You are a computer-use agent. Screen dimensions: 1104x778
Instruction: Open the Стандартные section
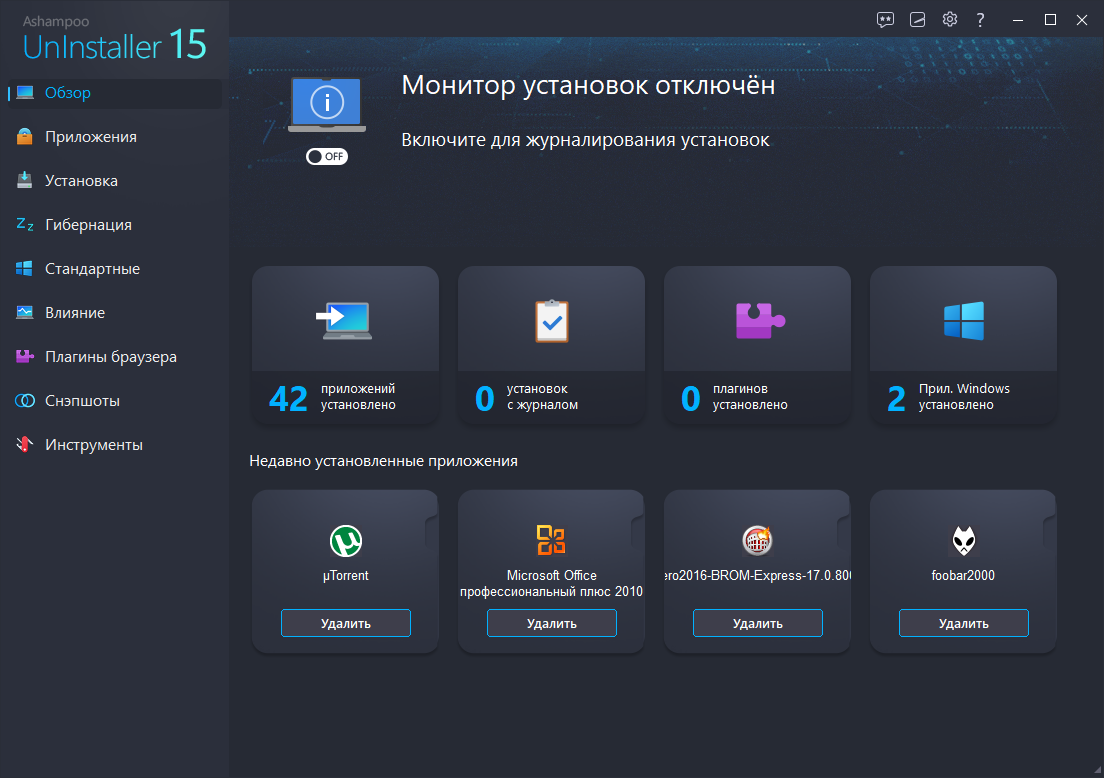click(x=92, y=269)
